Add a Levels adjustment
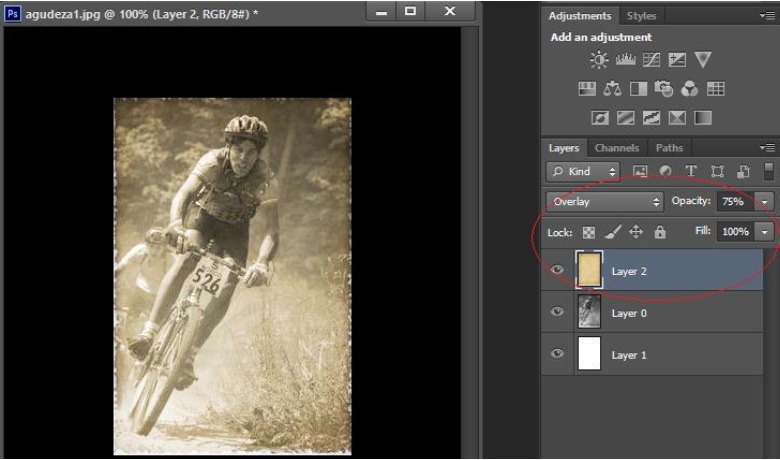Screen dimensions: 780x460 pyautogui.click(x=625, y=60)
